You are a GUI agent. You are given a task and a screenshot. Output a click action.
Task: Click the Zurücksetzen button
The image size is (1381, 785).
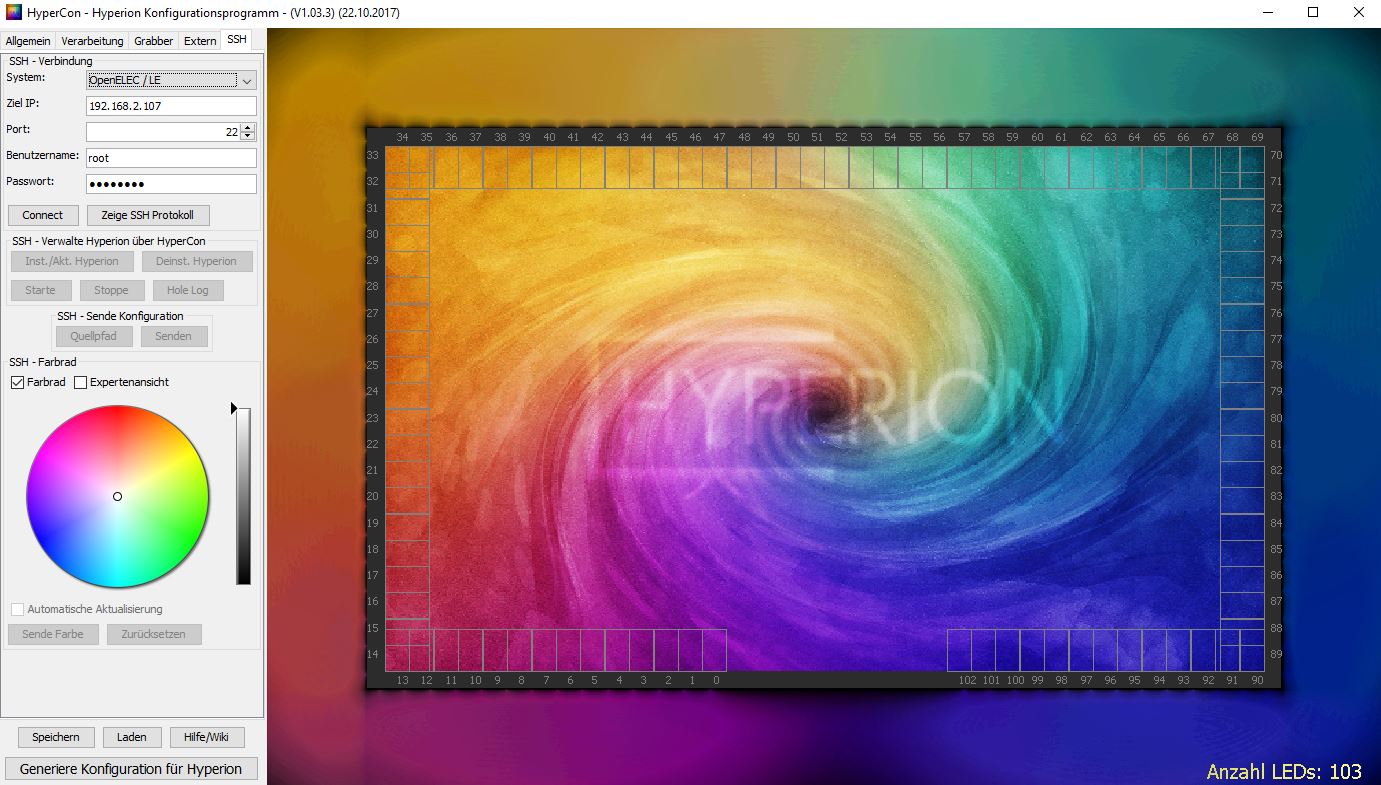154,634
